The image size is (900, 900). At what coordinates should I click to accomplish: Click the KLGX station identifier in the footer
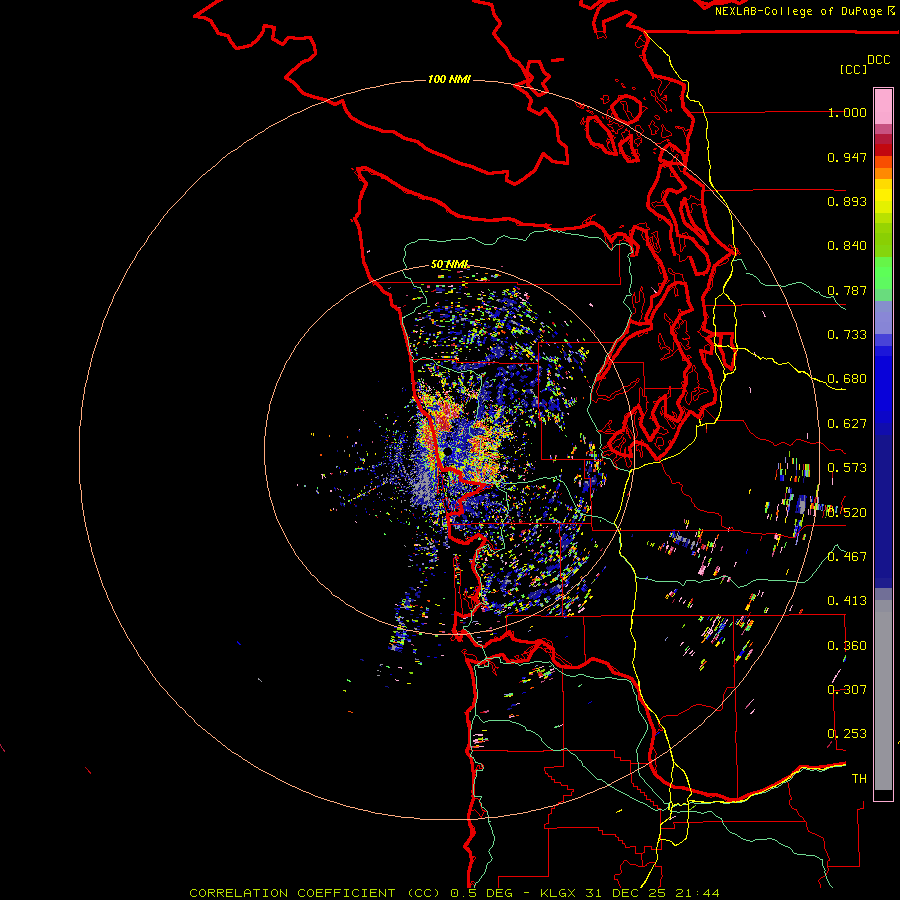pos(559,893)
